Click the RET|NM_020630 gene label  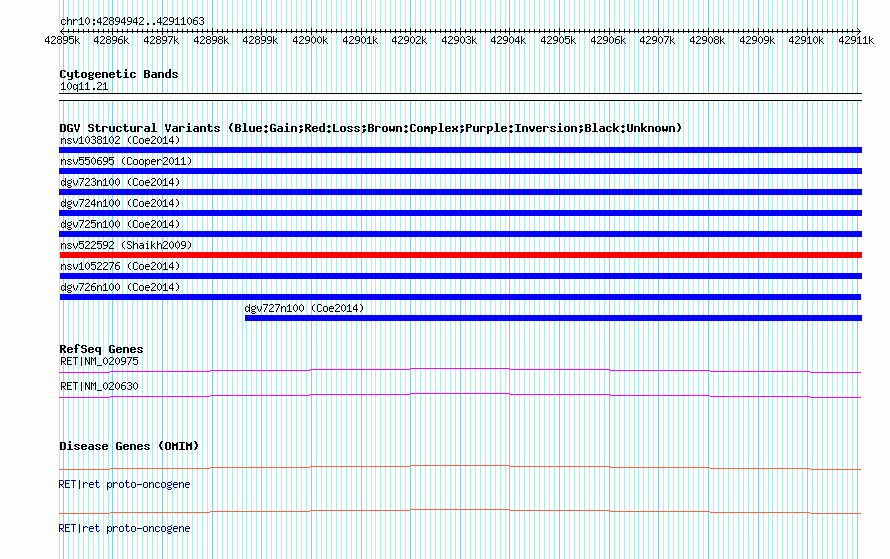[99, 386]
